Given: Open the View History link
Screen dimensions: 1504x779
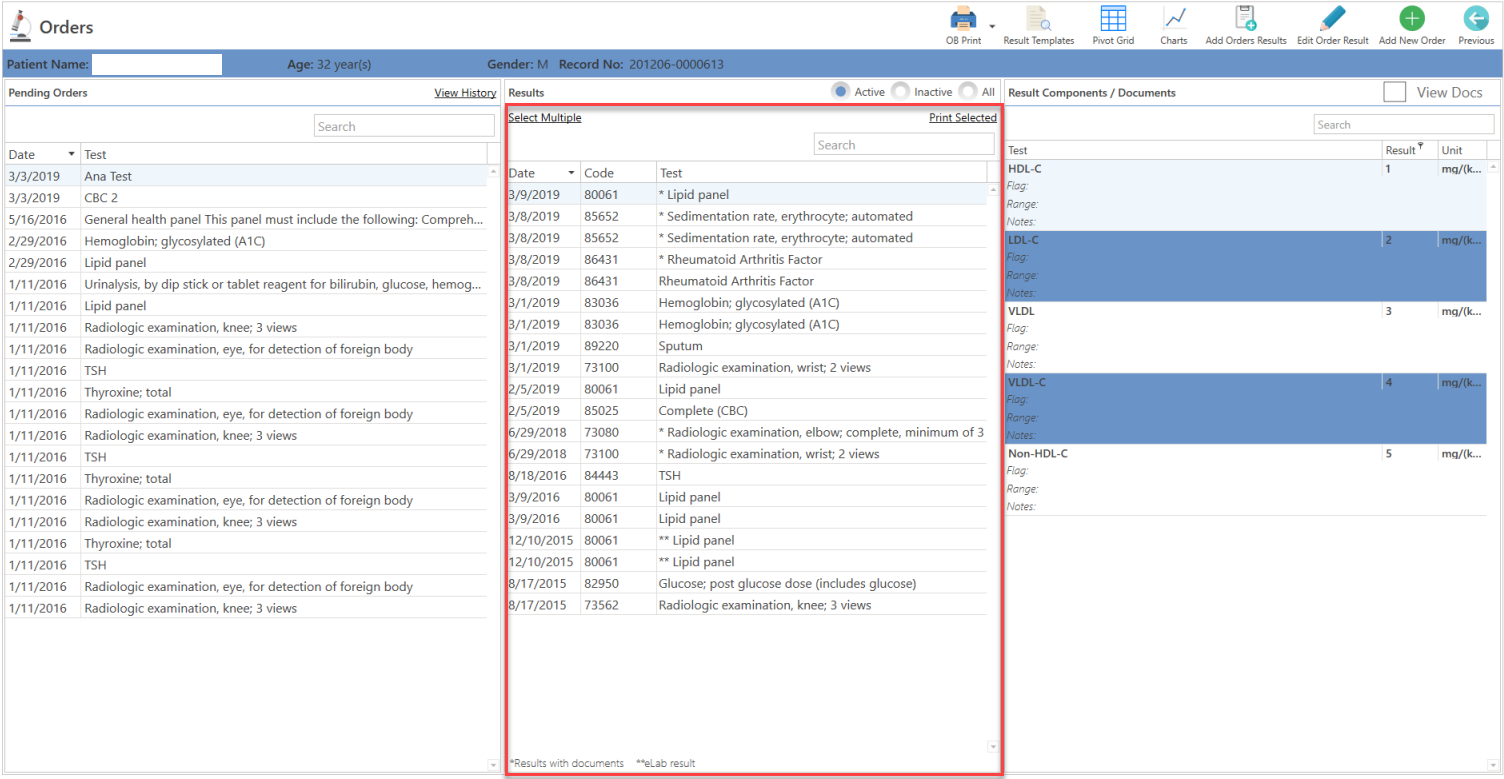Looking at the screenshot, I should coord(465,93).
